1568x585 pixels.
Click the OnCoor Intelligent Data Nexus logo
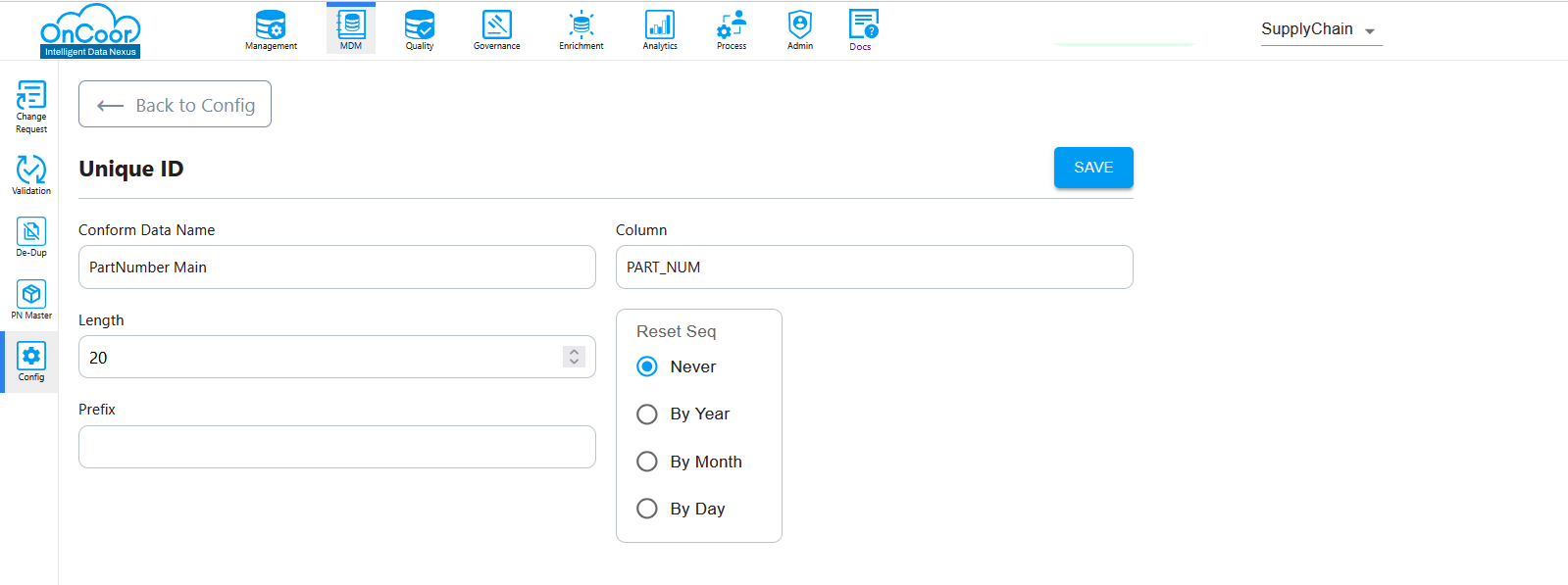click(90, 31)
